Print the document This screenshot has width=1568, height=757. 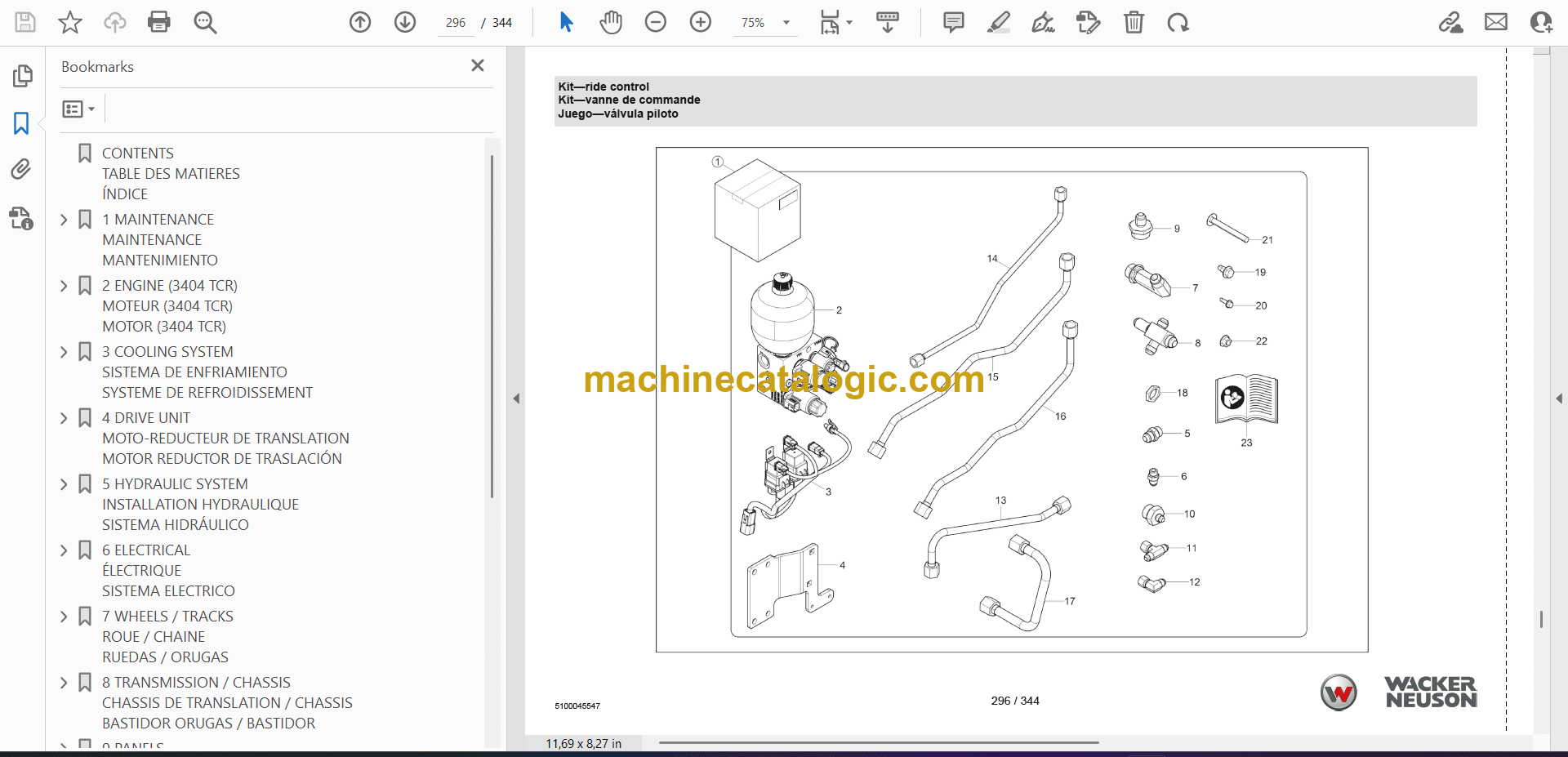[x=159, y=22]
